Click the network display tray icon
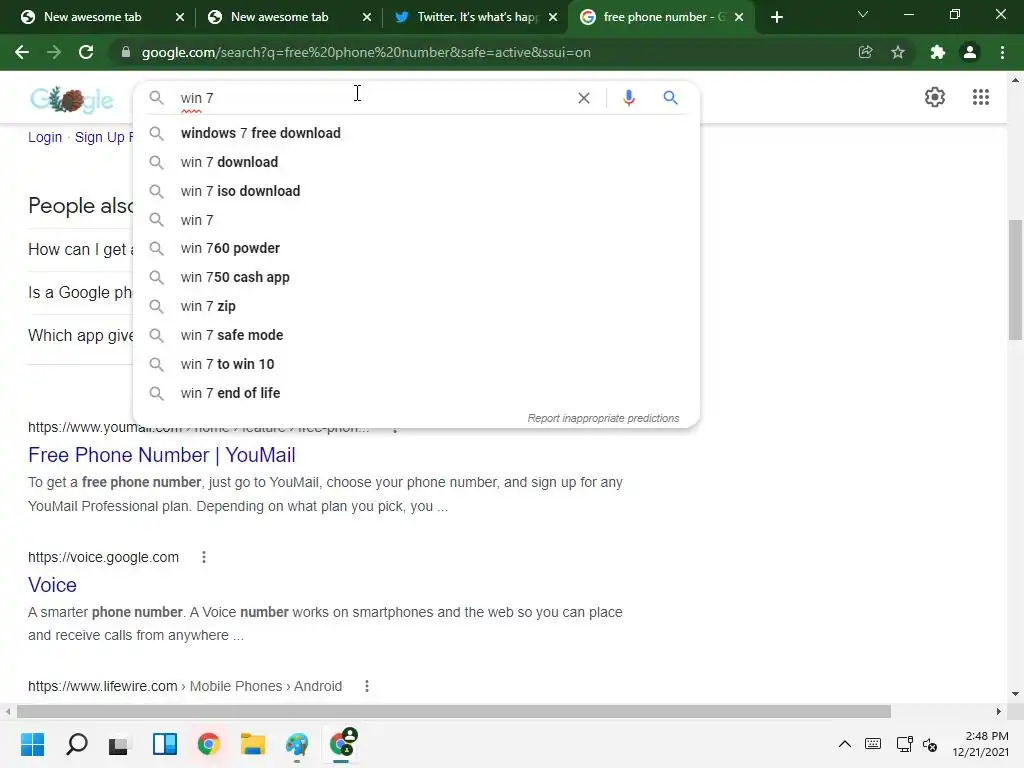1024x768 pixels. pos(904,744)
